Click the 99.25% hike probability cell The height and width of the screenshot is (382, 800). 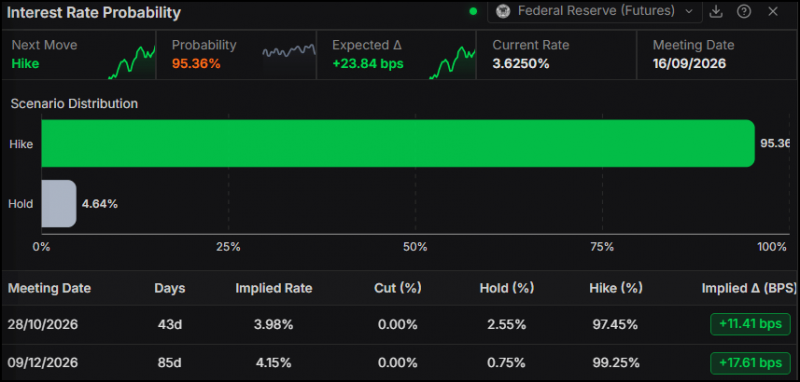616,363
